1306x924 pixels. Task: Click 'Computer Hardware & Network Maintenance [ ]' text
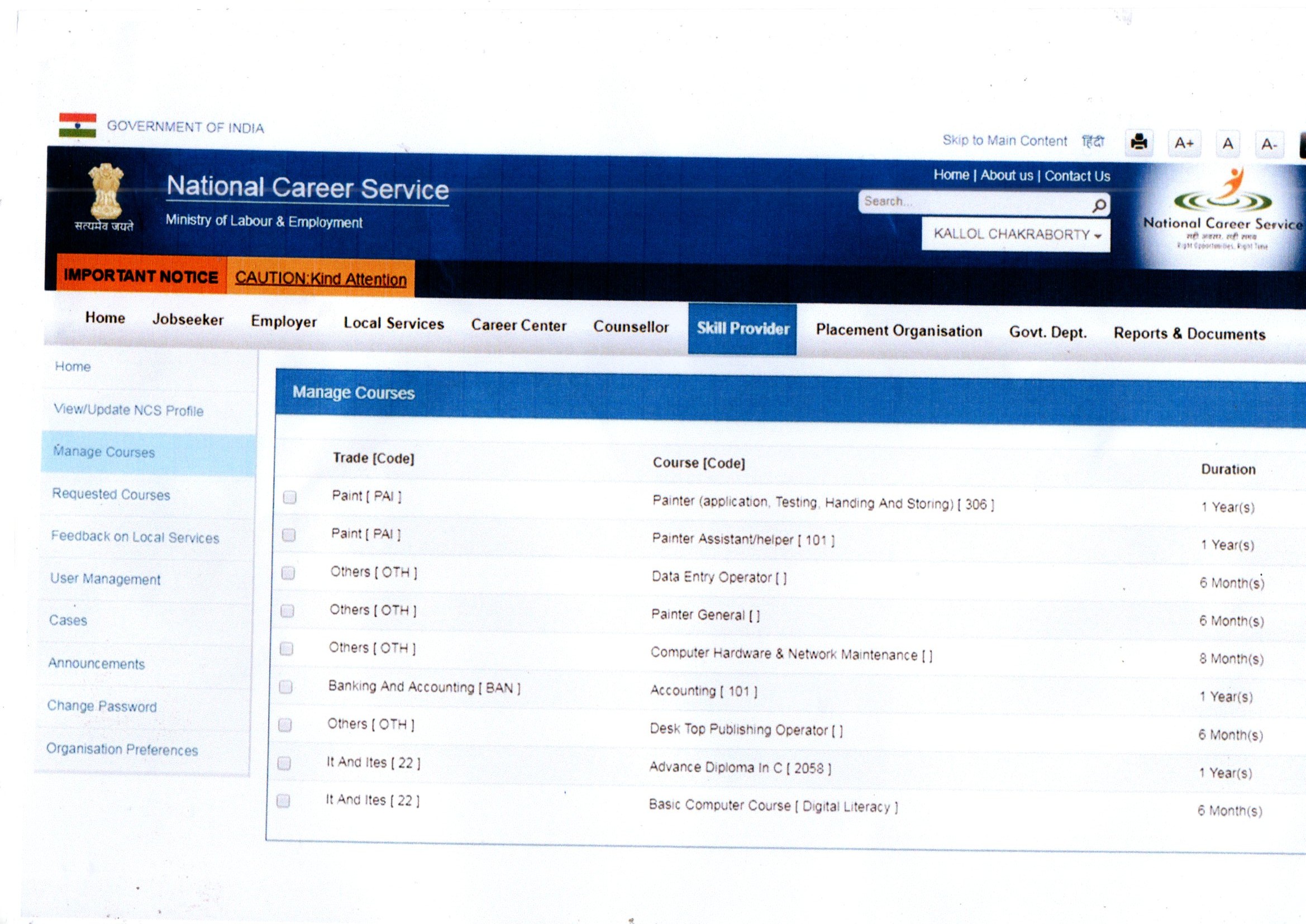(x=791, y=654)
